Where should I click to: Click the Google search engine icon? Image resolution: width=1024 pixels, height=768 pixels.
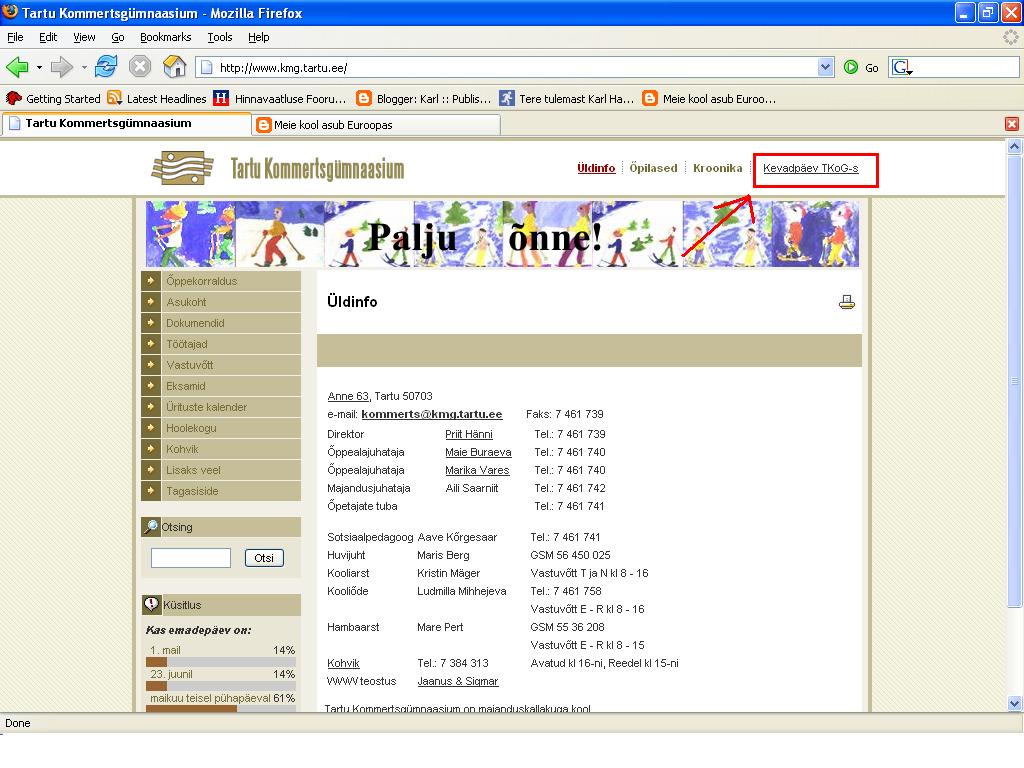pyautogui.click(x=902, y=67)
